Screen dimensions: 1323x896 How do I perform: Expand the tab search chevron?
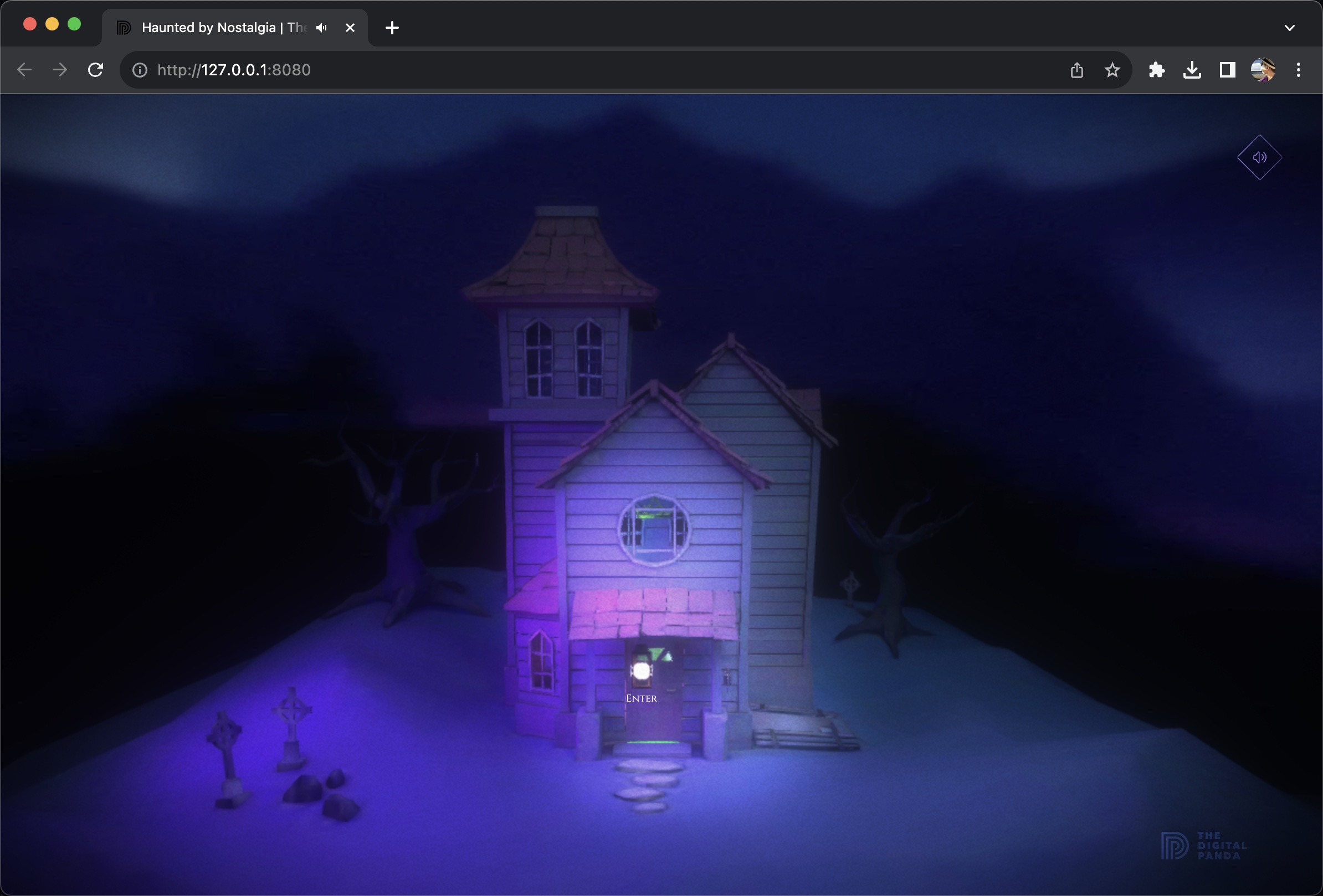coord(1289,28)
